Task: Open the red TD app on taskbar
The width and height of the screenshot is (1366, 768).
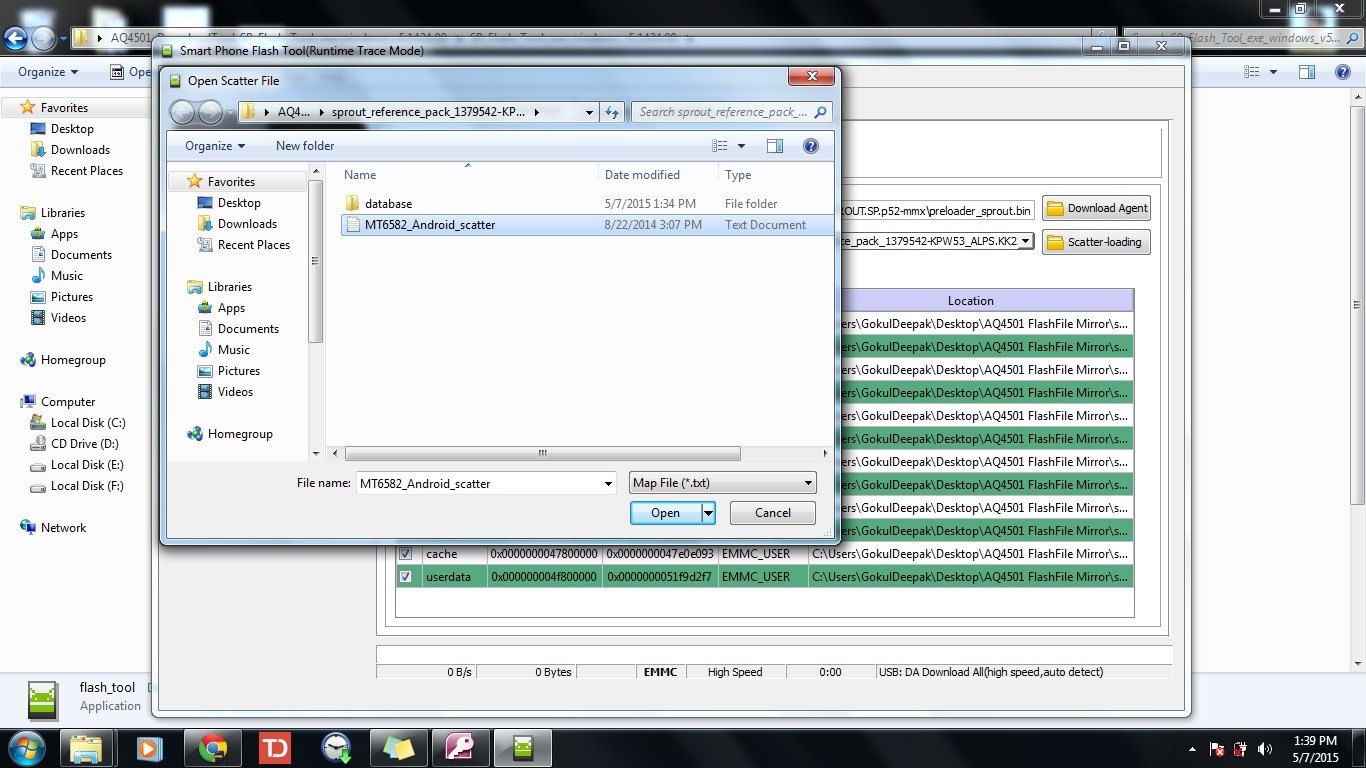Action: 274,748
